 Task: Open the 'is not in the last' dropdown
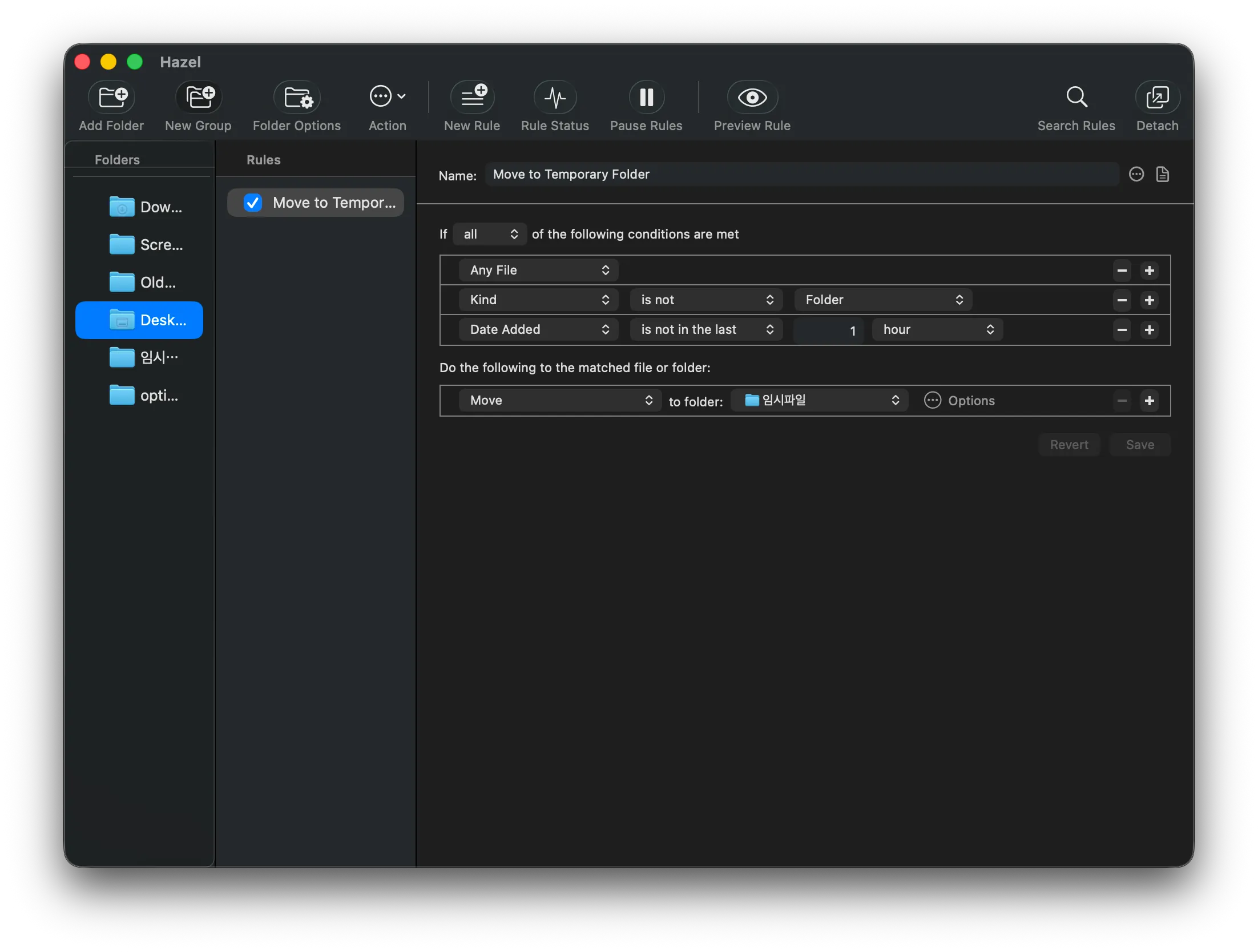[706, 329]
